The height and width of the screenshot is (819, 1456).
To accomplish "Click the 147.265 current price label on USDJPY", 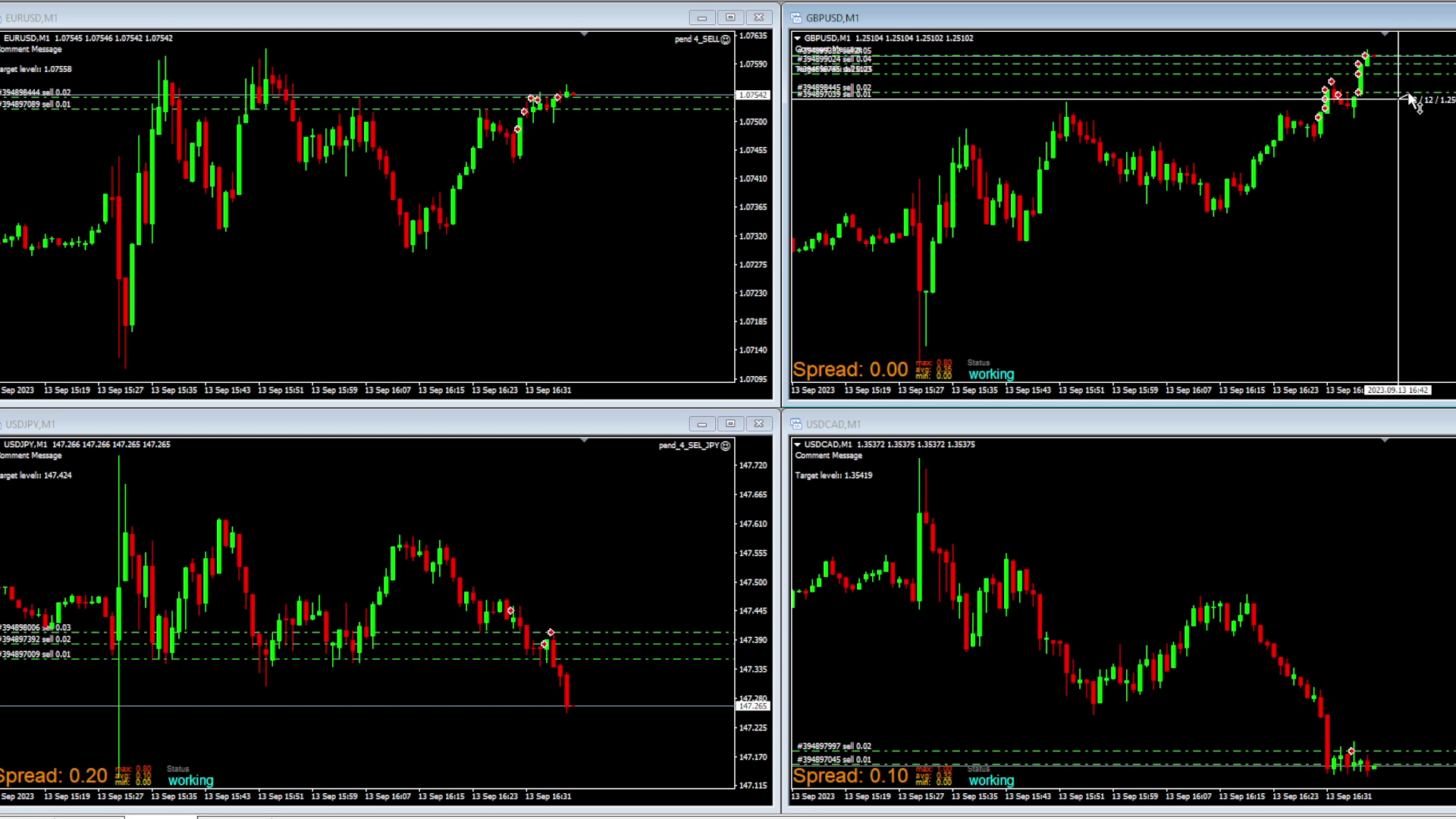I will [x=753, y=706].
